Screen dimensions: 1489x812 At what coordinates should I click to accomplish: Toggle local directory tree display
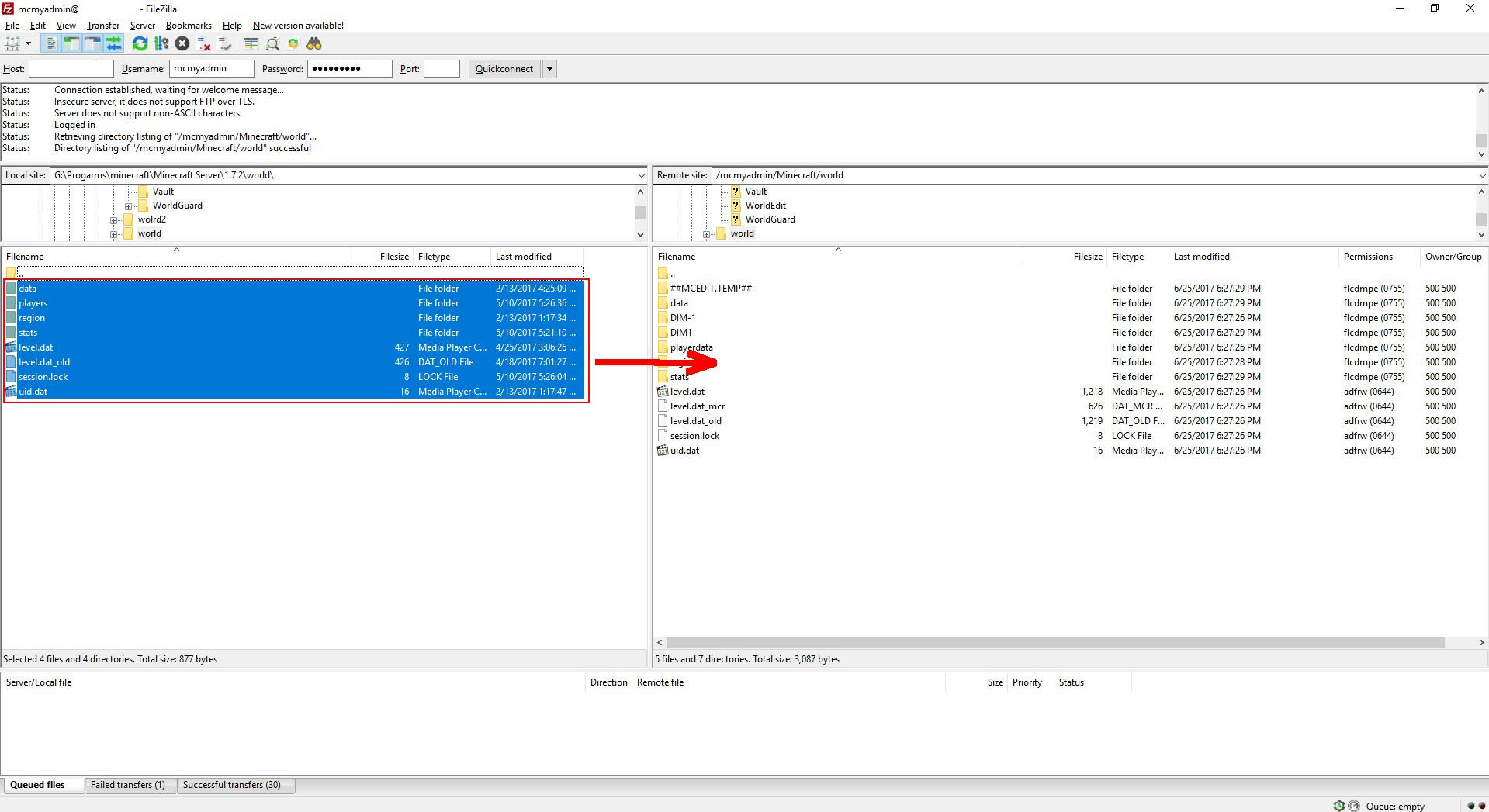click(71, 43)
